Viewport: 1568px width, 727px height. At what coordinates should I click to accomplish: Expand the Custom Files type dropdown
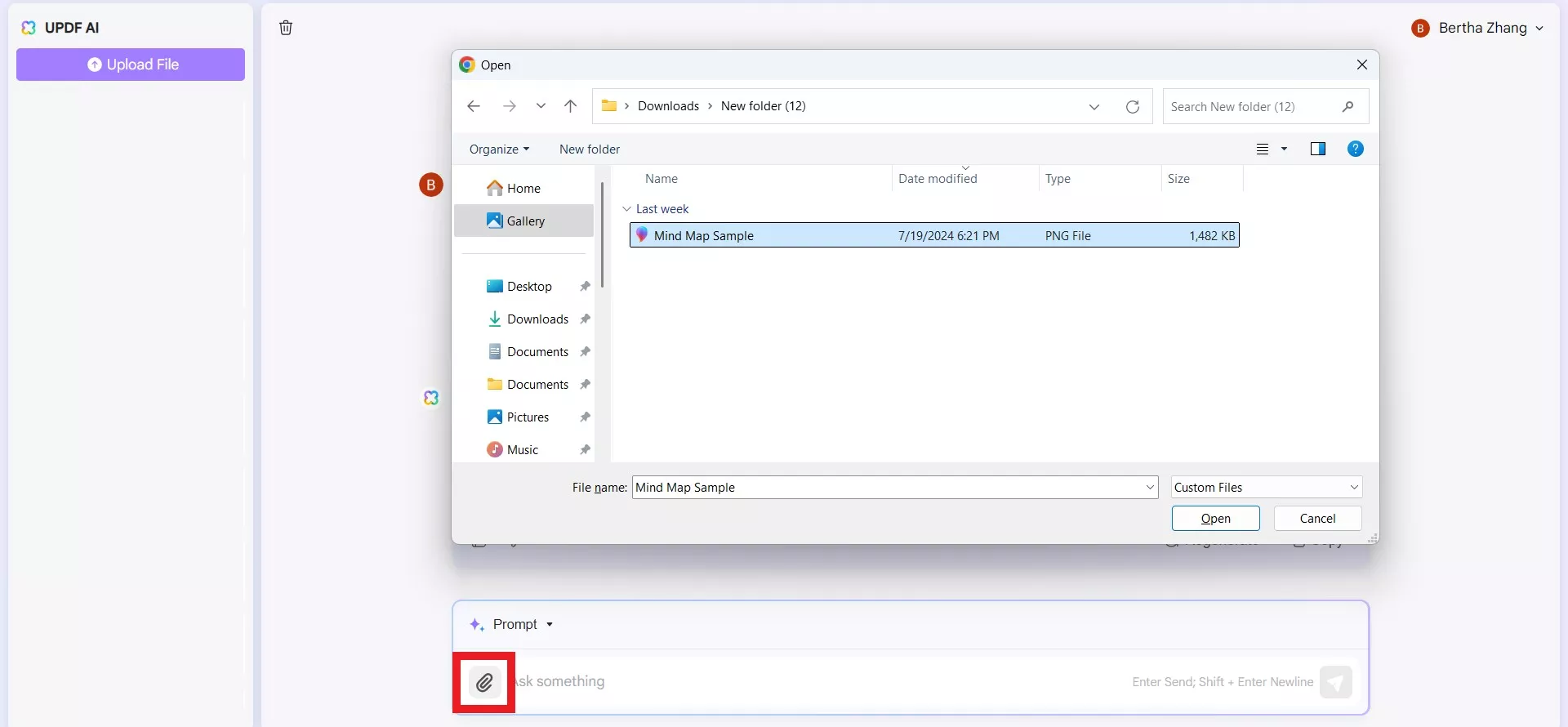coord(1267,488)
